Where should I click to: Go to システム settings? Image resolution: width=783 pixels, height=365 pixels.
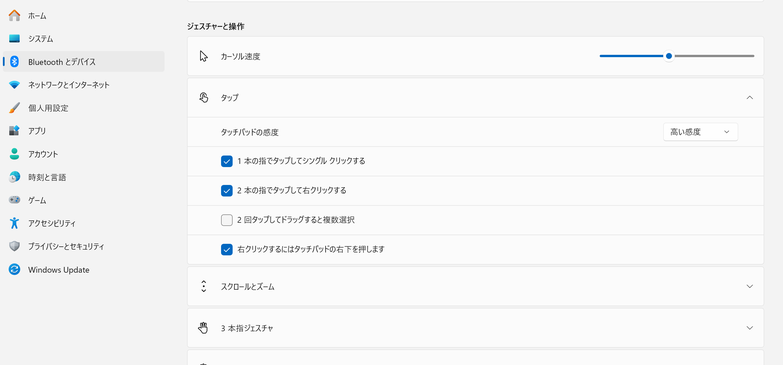pos(83,38)
